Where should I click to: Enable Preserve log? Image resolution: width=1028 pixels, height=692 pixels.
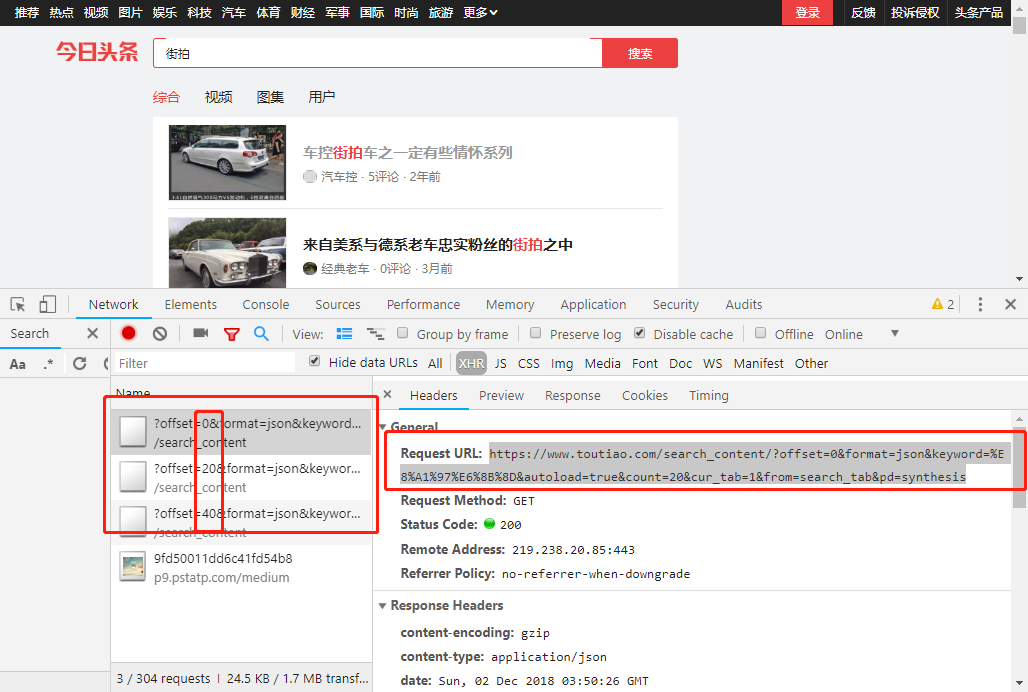coord(536,334)
